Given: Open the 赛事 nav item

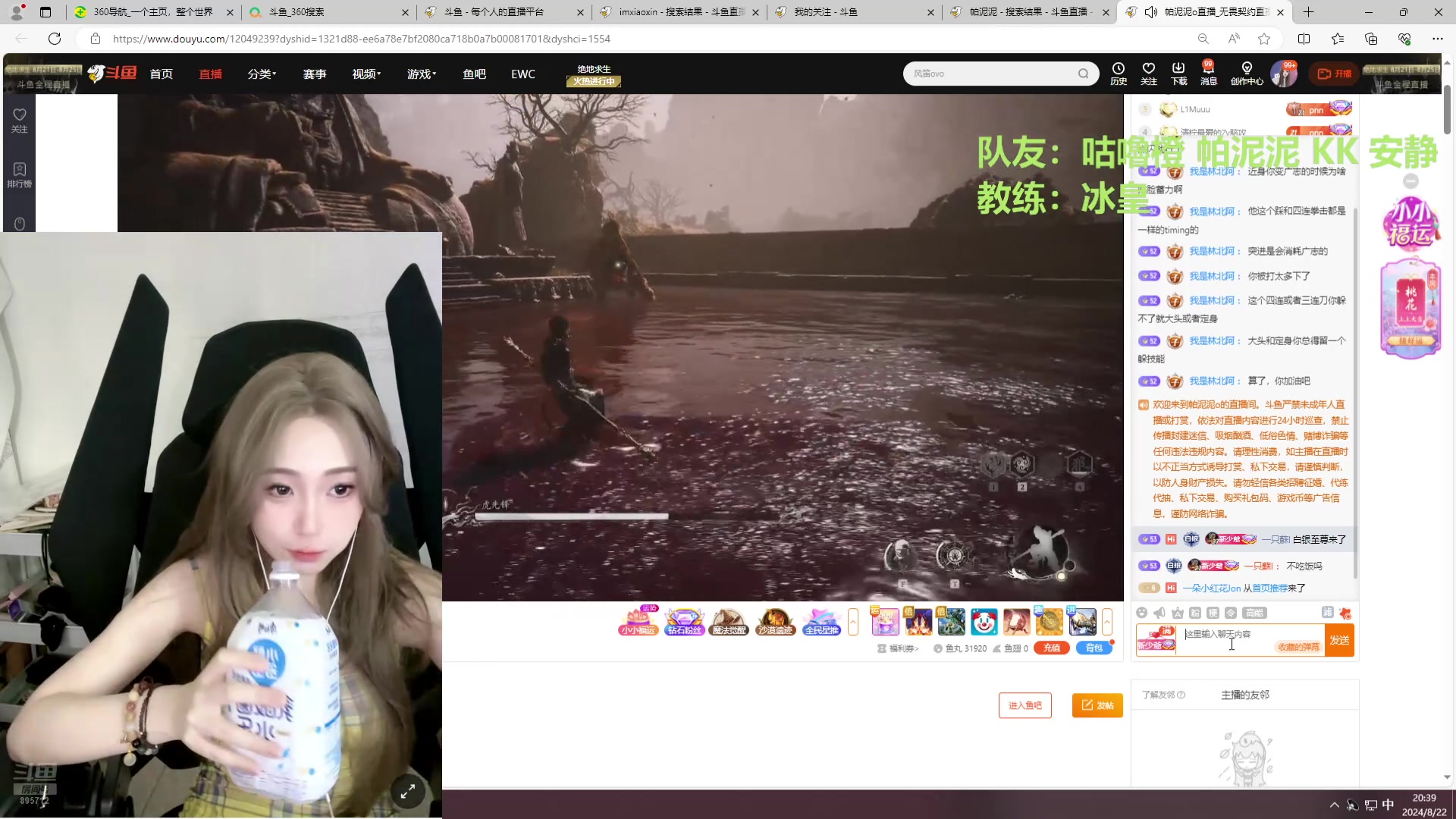Looking at the screenshot, I should [315, 74].
